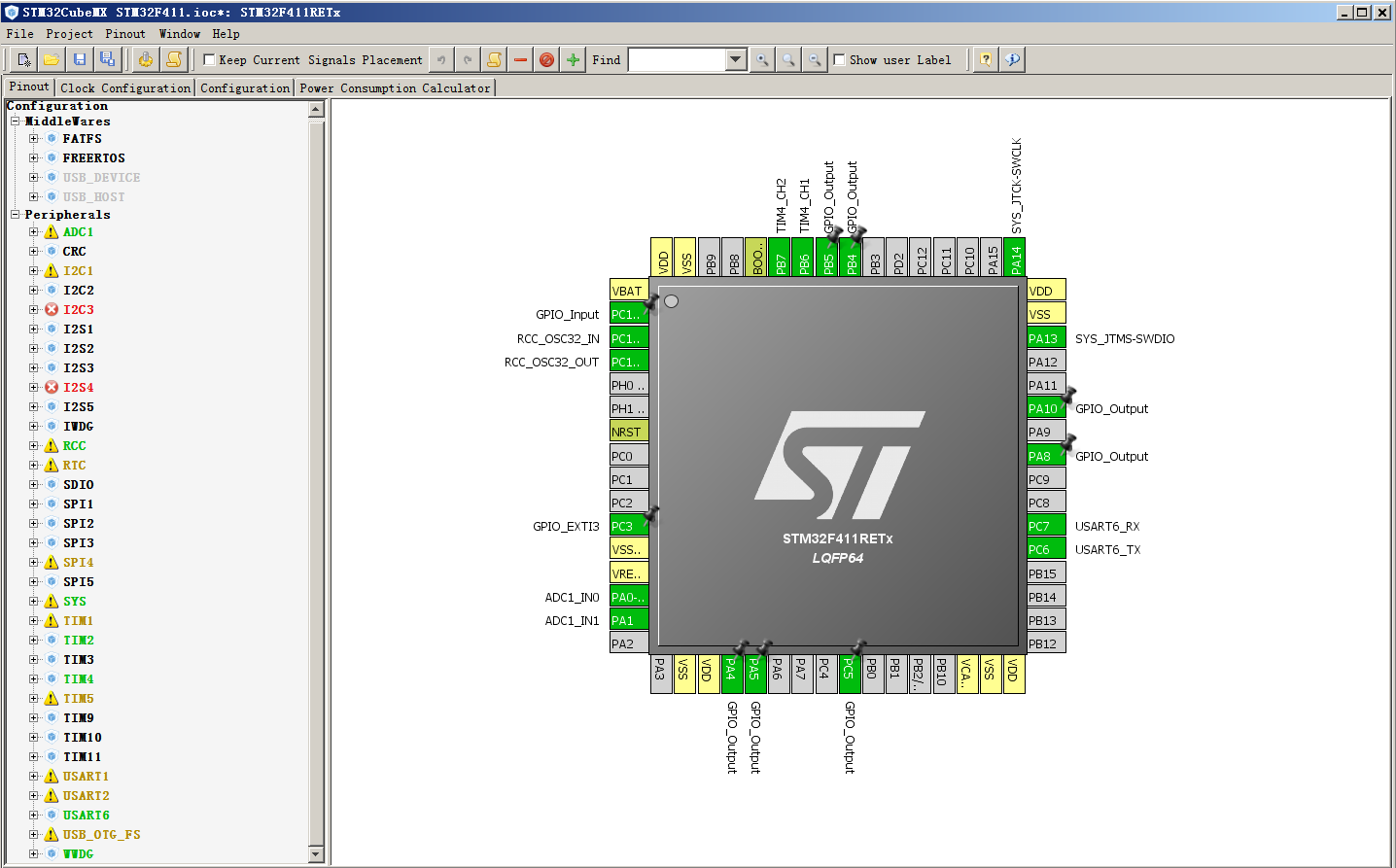This screenshot has width=1396, height=868.
Task: Select the SYS peripheral item
Action: 75,602
